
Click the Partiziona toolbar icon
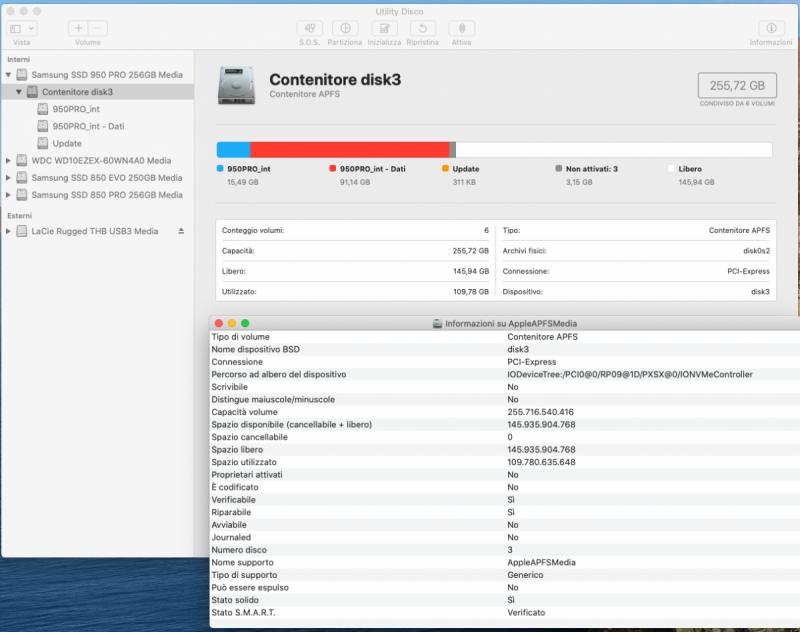click(x=345, y=29)
